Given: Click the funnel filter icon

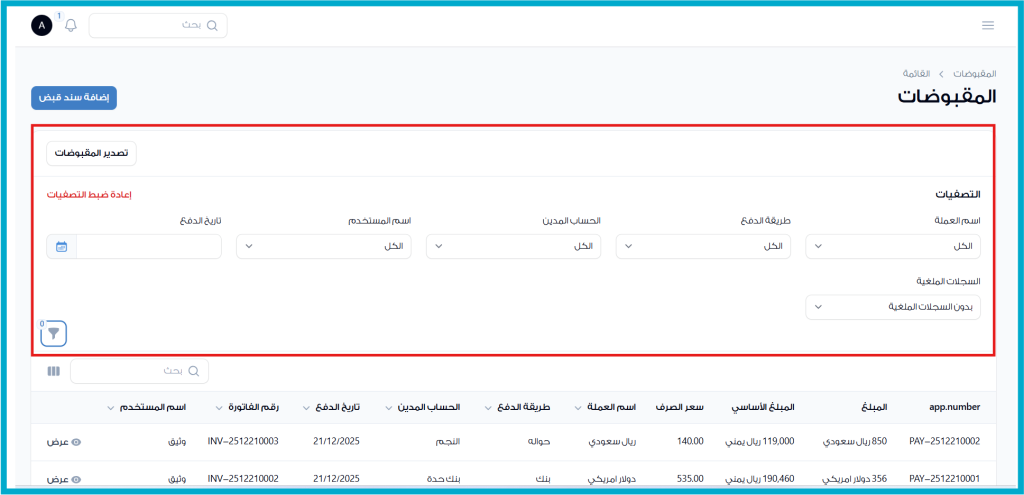Looking at the screenshot, I should pyautogui.click(x=54, y=333).
